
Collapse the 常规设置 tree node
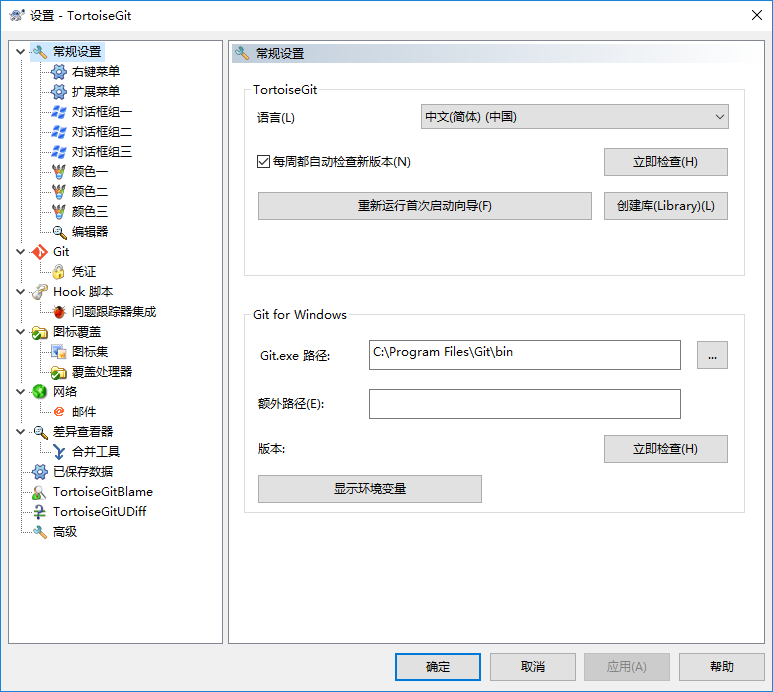(x=20, y=52)
